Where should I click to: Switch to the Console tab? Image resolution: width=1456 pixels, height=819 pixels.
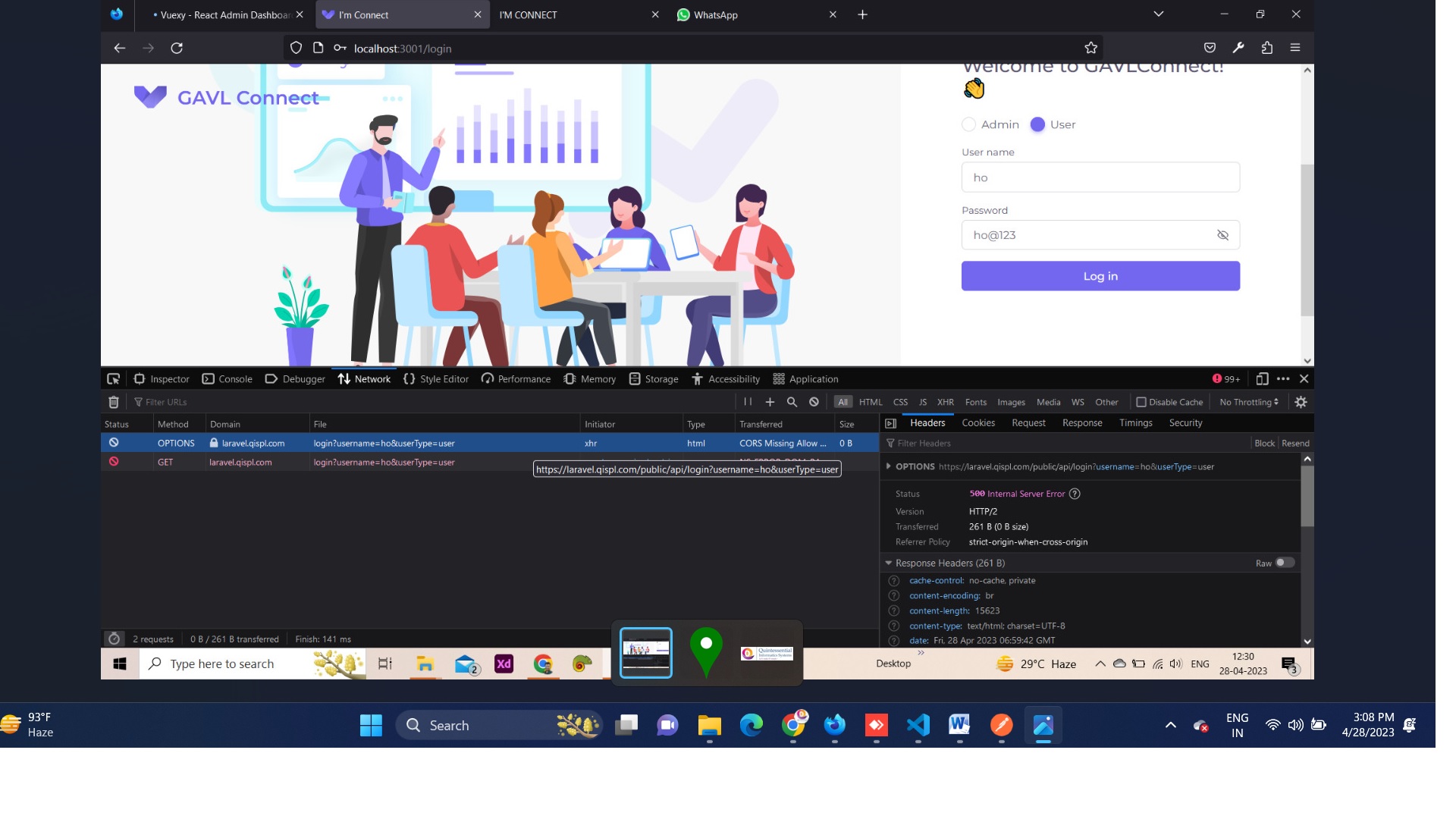tap(227, 379)
